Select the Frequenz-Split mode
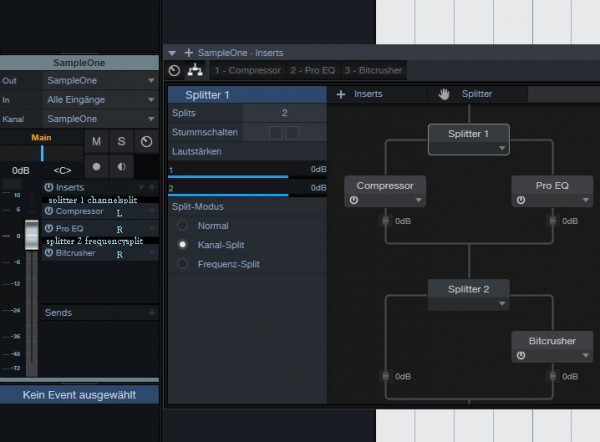600x442 pixels. click(x=183, y=264)
